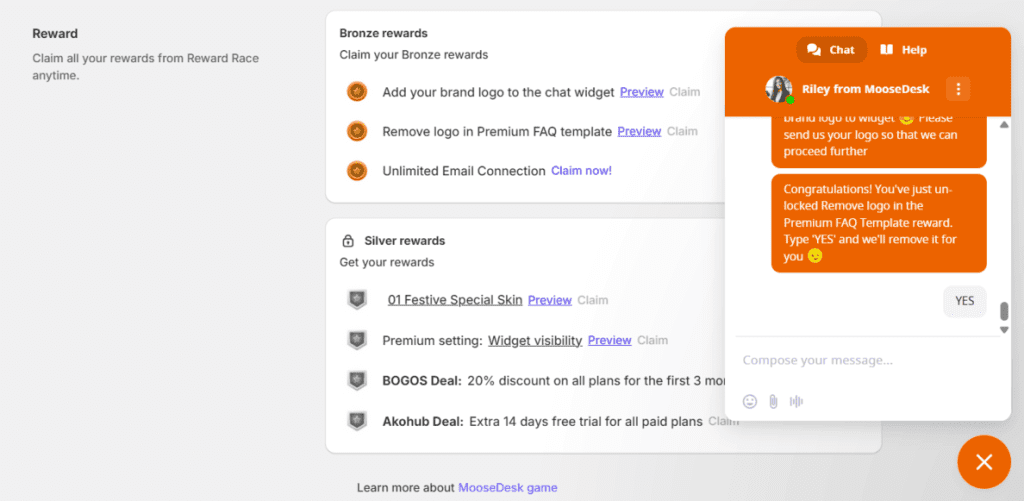
Task: Click silver badge icon beside Festive Special Skin
Action: 357,300
